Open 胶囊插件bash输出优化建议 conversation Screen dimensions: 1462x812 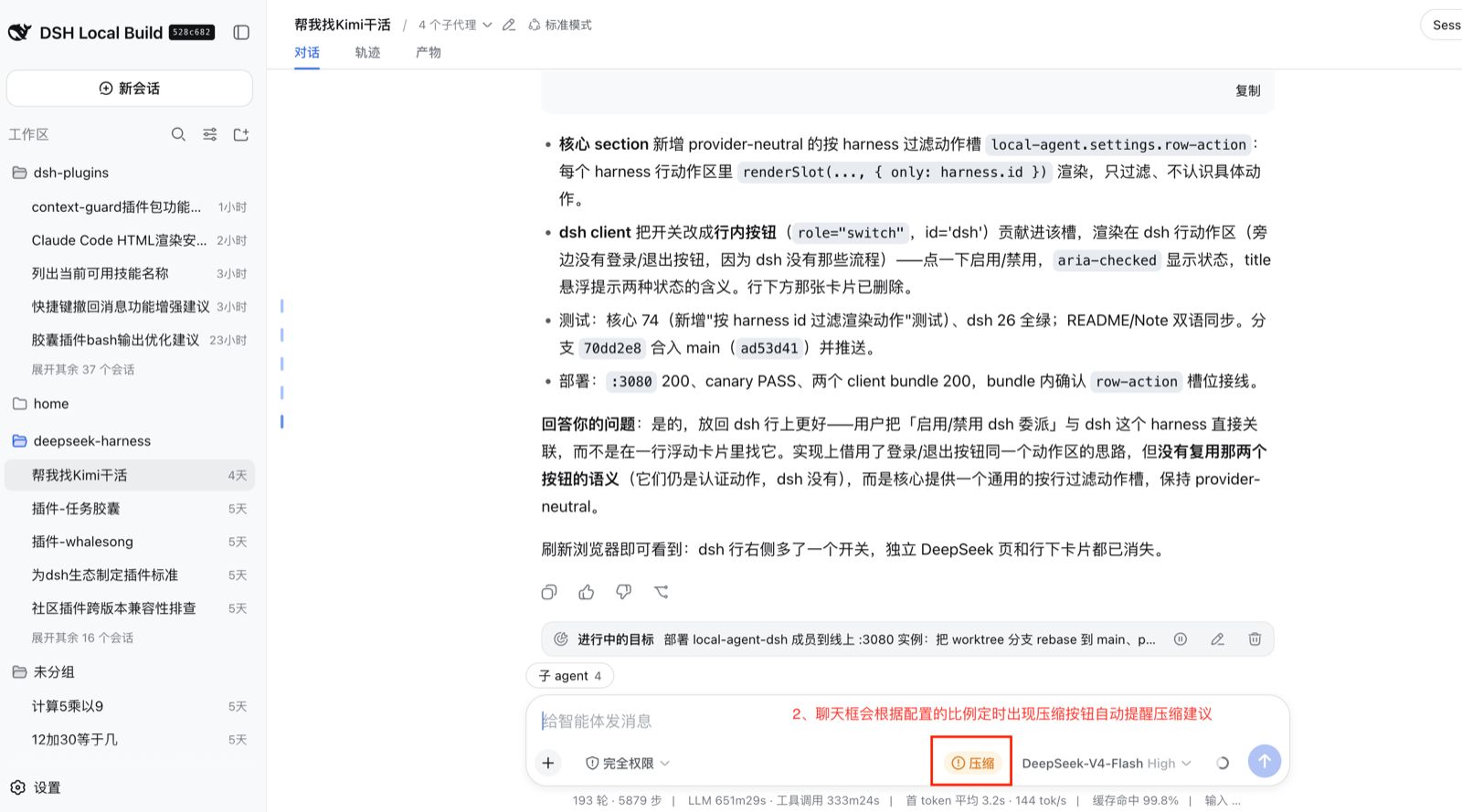pyautogui.click(x=130, y=340)
